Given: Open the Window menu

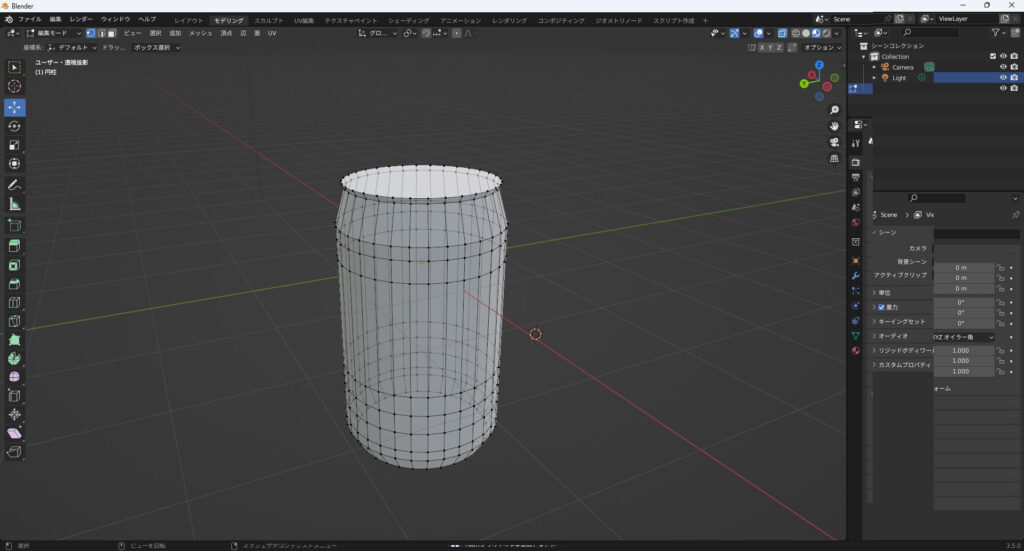Looking at the screenshot, I should [x=115, y=20].
